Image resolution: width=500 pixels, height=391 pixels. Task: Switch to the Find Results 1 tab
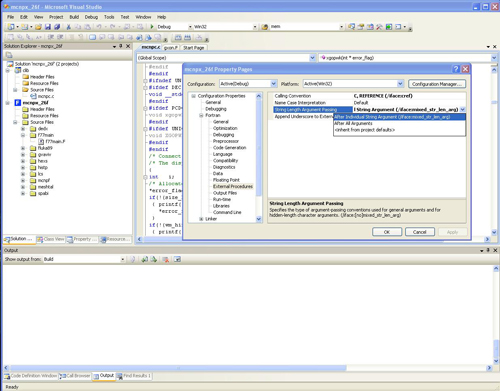click(134, 376)
